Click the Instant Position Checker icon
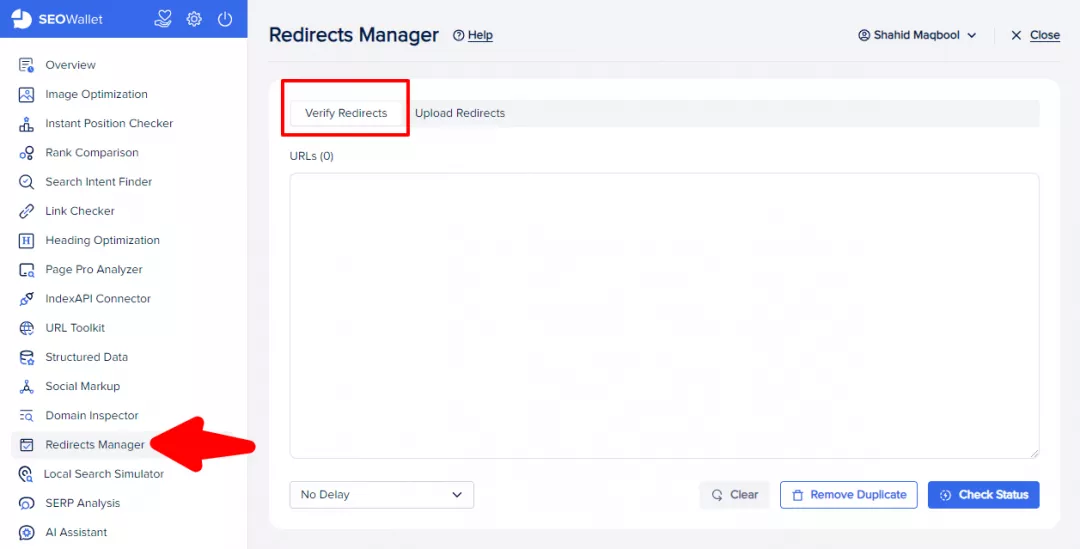 (26, 124)
